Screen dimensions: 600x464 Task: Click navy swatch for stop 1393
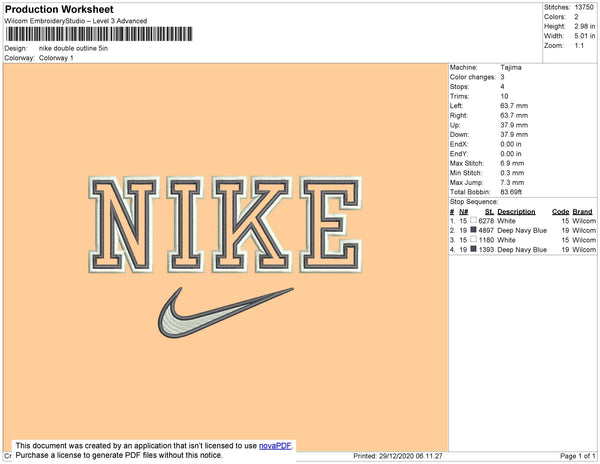coord(473,249)
